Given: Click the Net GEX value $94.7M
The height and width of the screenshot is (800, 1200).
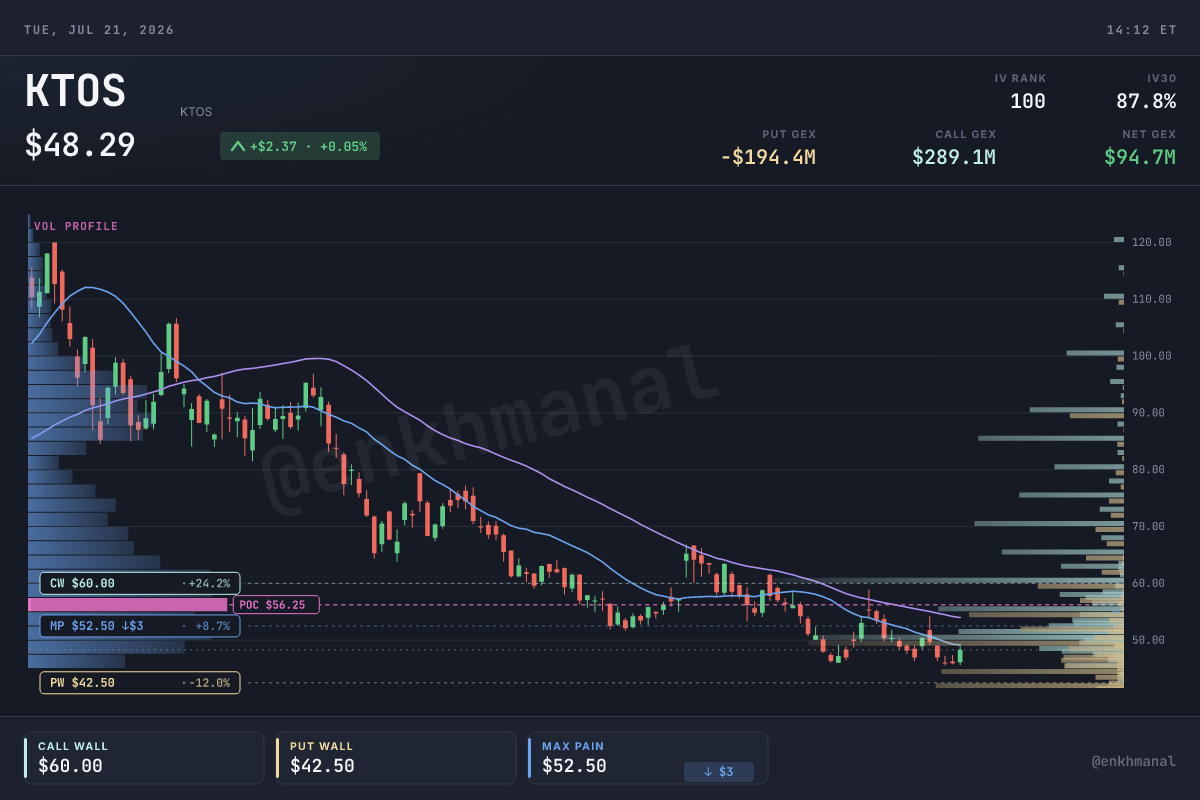Looking at the screenshot, I should (x=1140, y=157).
